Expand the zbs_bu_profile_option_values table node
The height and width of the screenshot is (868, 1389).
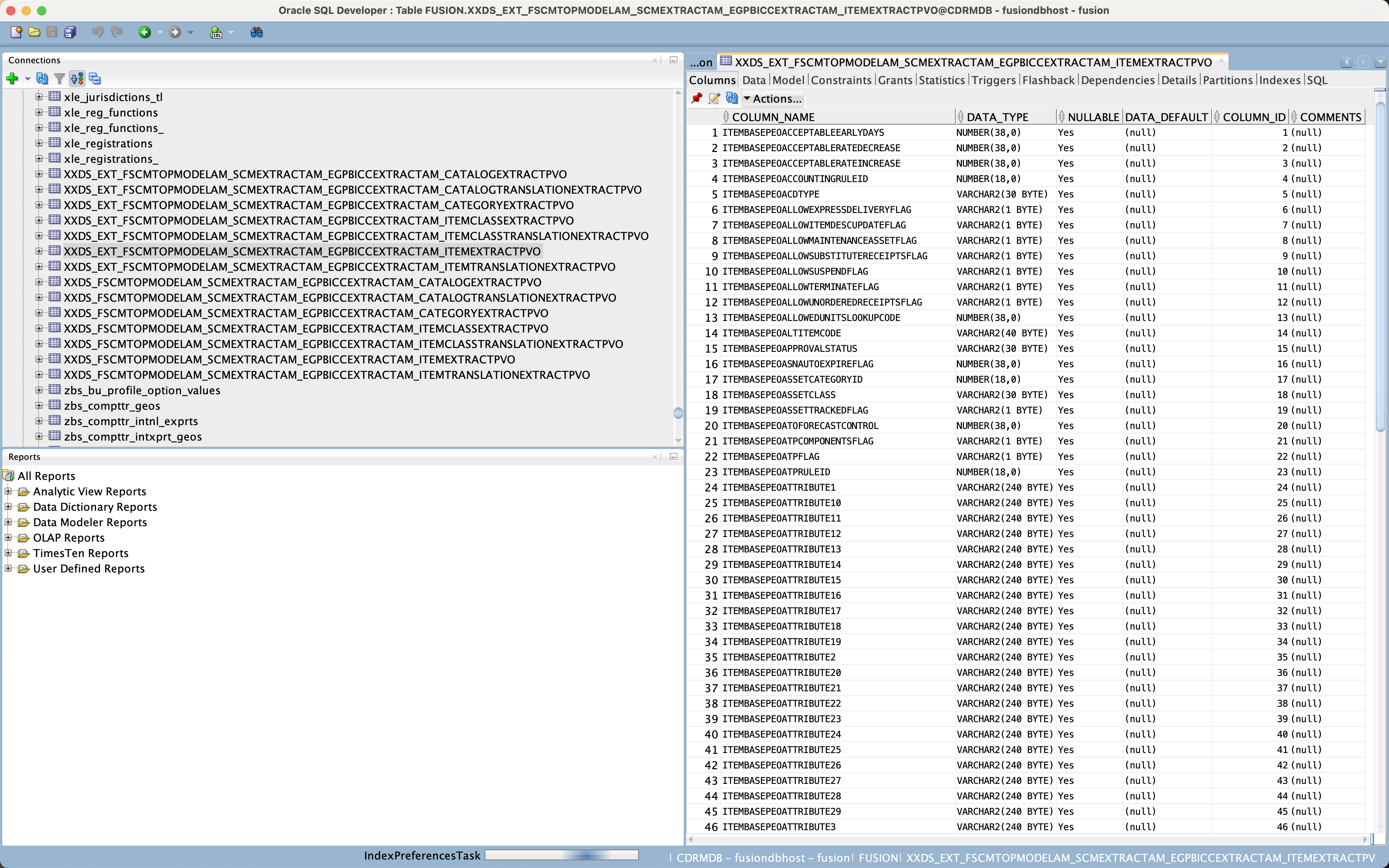pyautogui.click(x=39, y=390)
